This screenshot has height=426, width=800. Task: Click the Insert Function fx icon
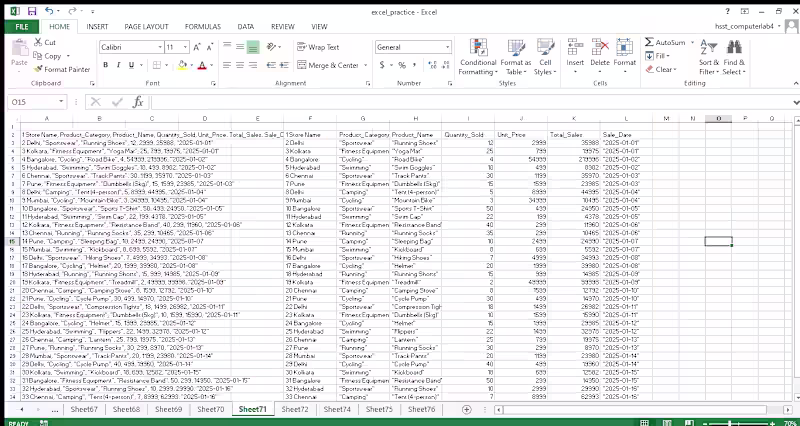click(x=138, y=102)
